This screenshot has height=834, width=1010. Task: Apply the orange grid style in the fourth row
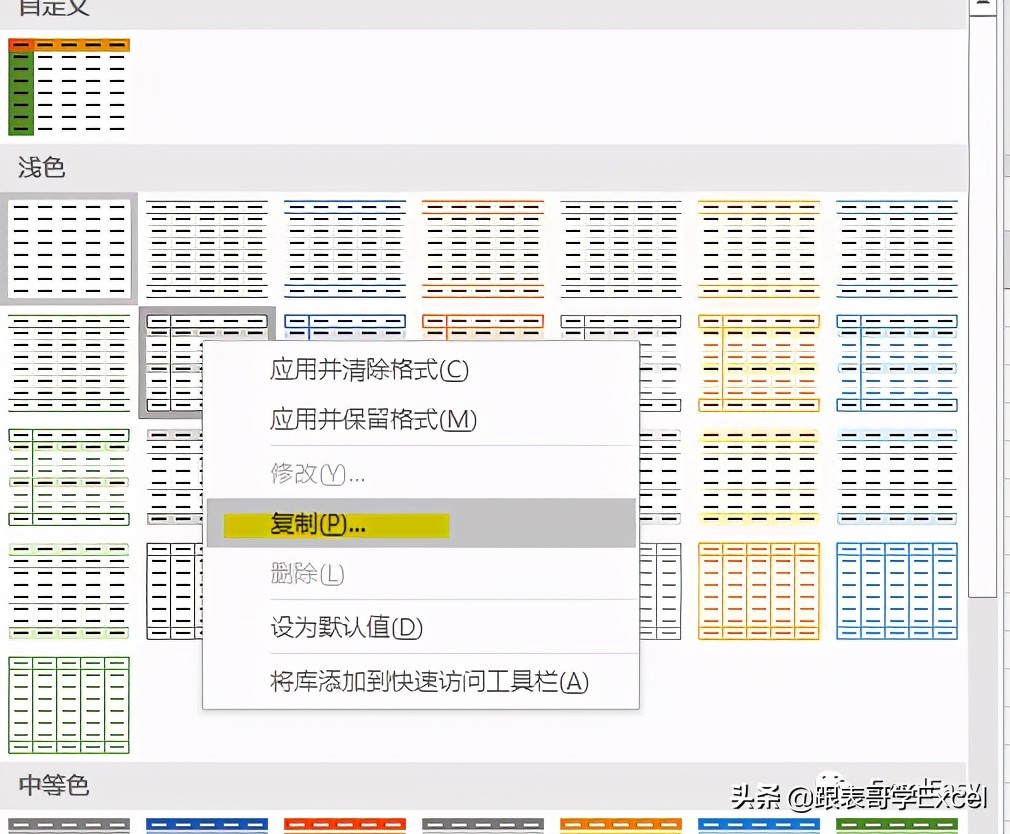[x=759, y=591]
